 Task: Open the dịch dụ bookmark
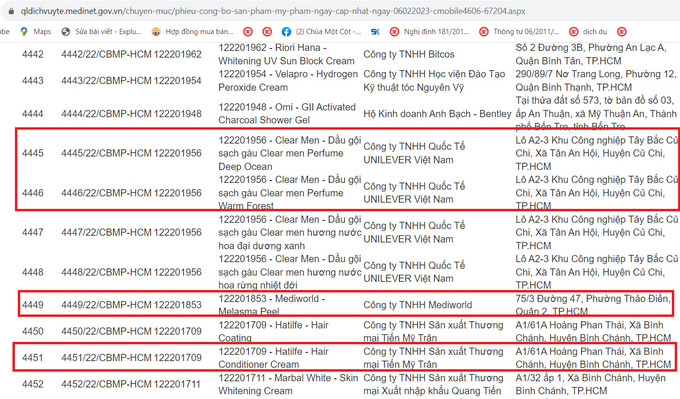(588, 32)
